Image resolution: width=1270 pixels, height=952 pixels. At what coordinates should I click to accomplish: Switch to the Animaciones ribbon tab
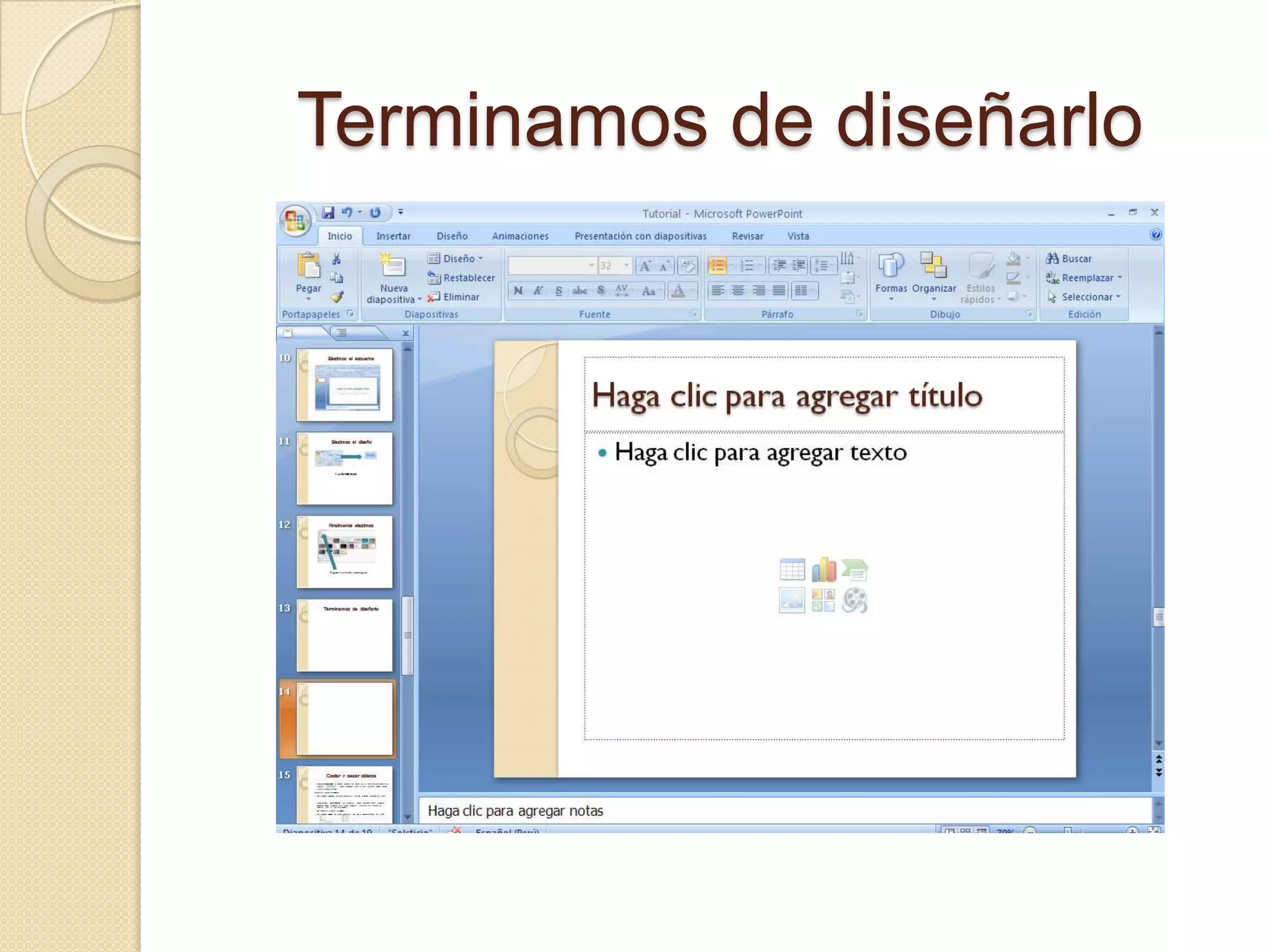pyautogui.click(x=520, y=236)
